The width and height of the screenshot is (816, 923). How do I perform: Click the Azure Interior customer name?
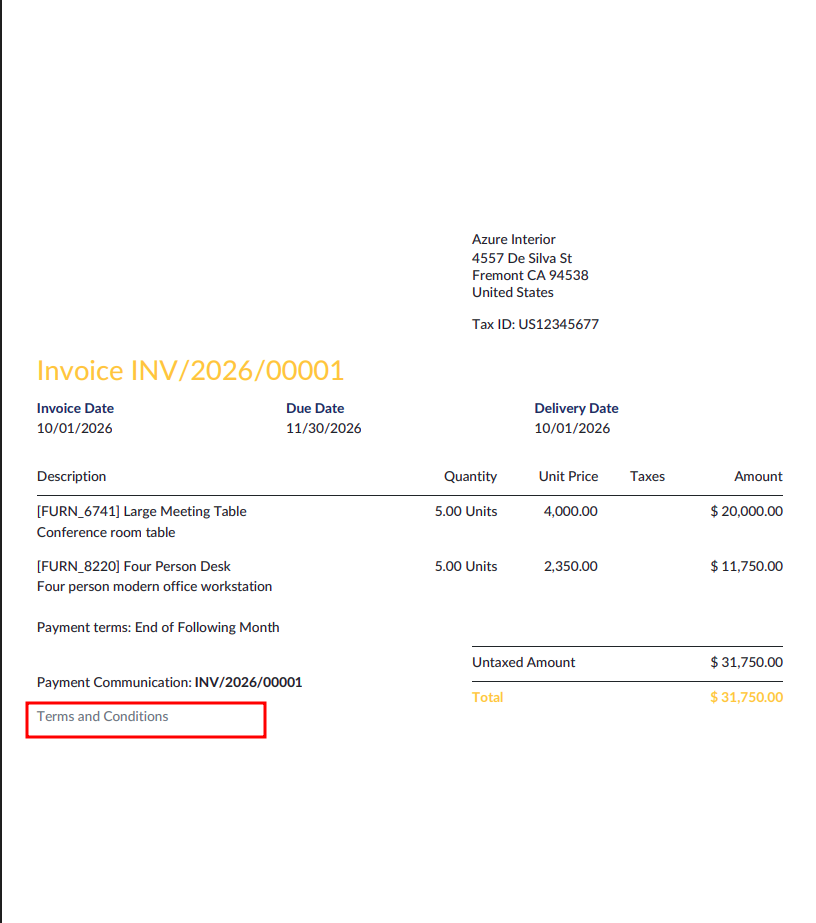pos(513,240)
